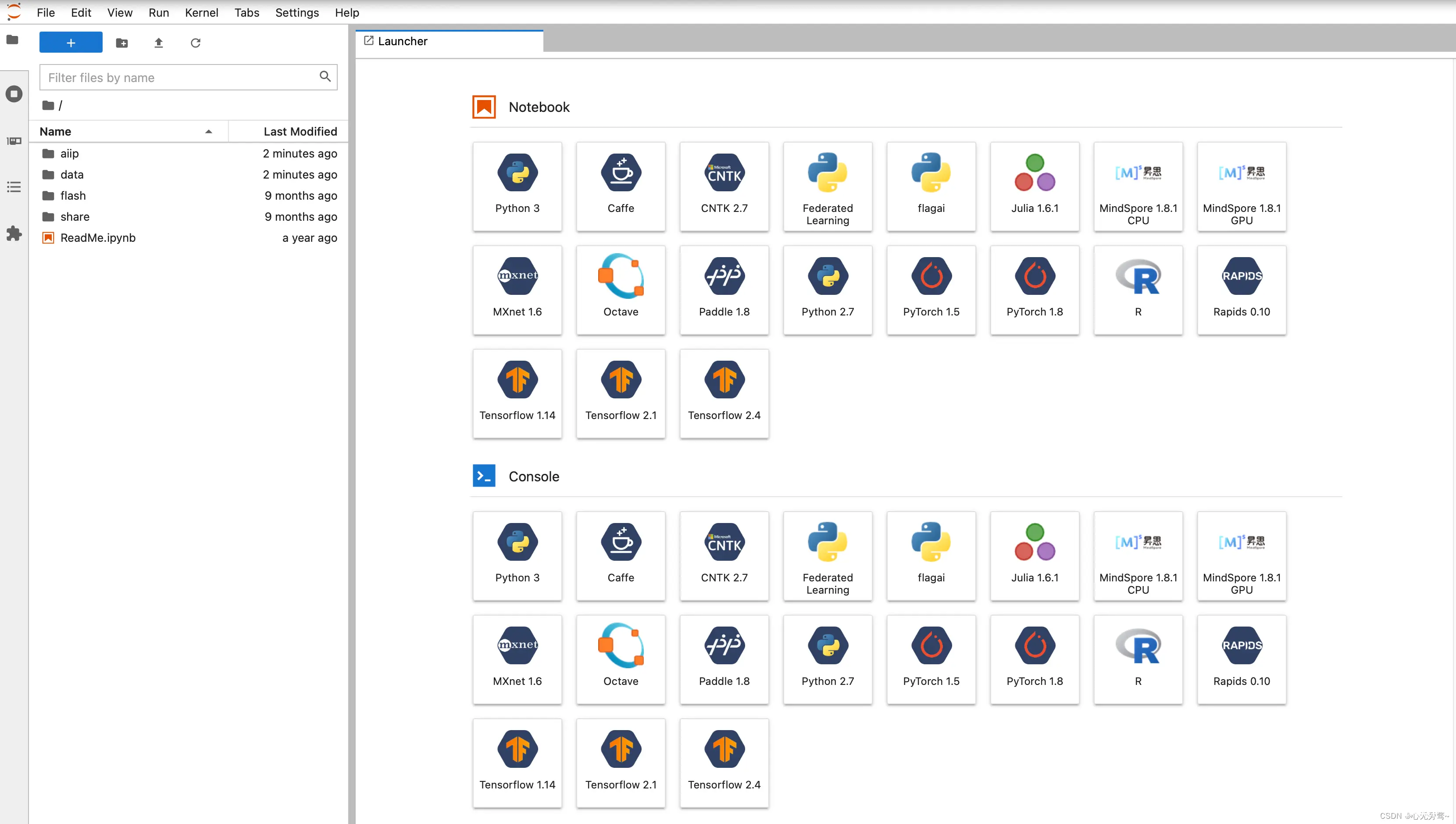Select the flash folder
This screenshot has width=1456, height=824.
[x=189, y=195]
